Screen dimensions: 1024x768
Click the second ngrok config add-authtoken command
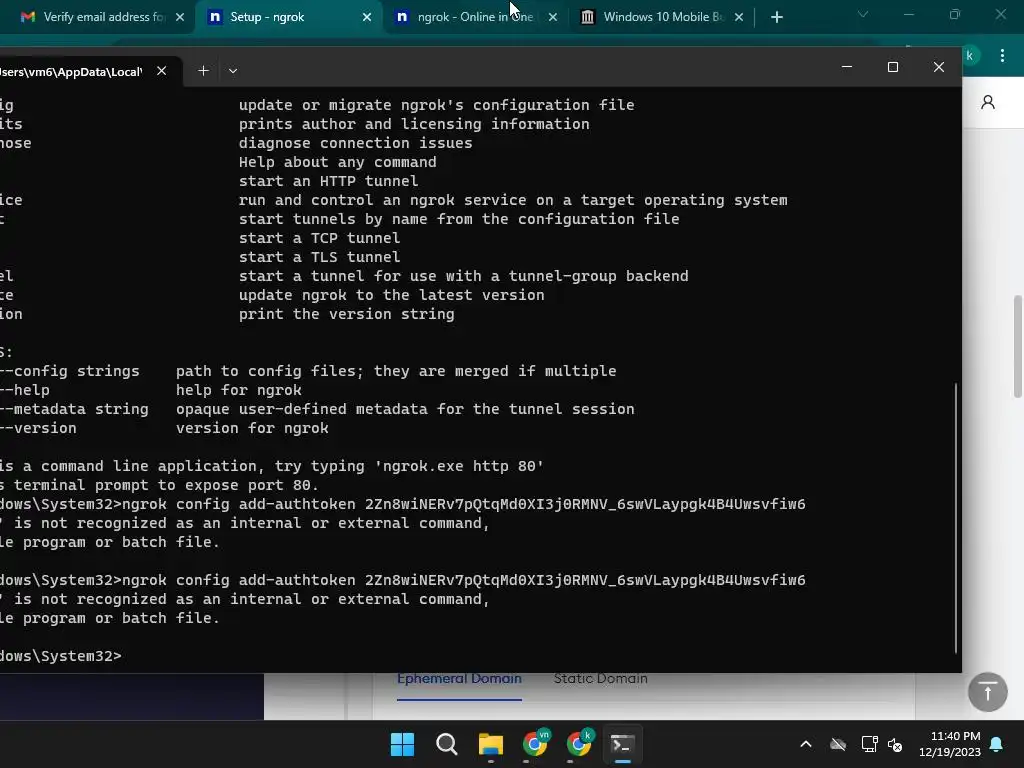[x=464, y=580]
